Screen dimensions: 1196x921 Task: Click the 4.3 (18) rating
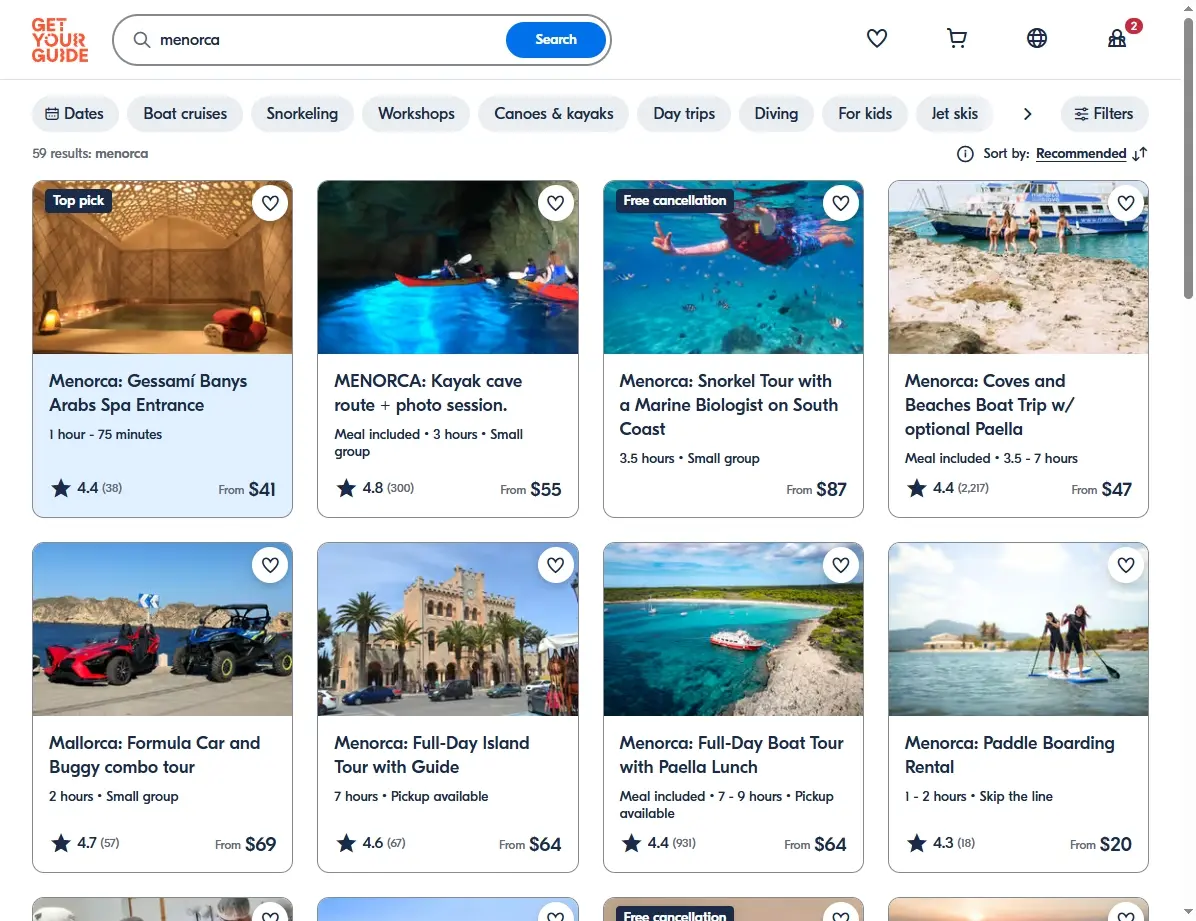[940, 842]
